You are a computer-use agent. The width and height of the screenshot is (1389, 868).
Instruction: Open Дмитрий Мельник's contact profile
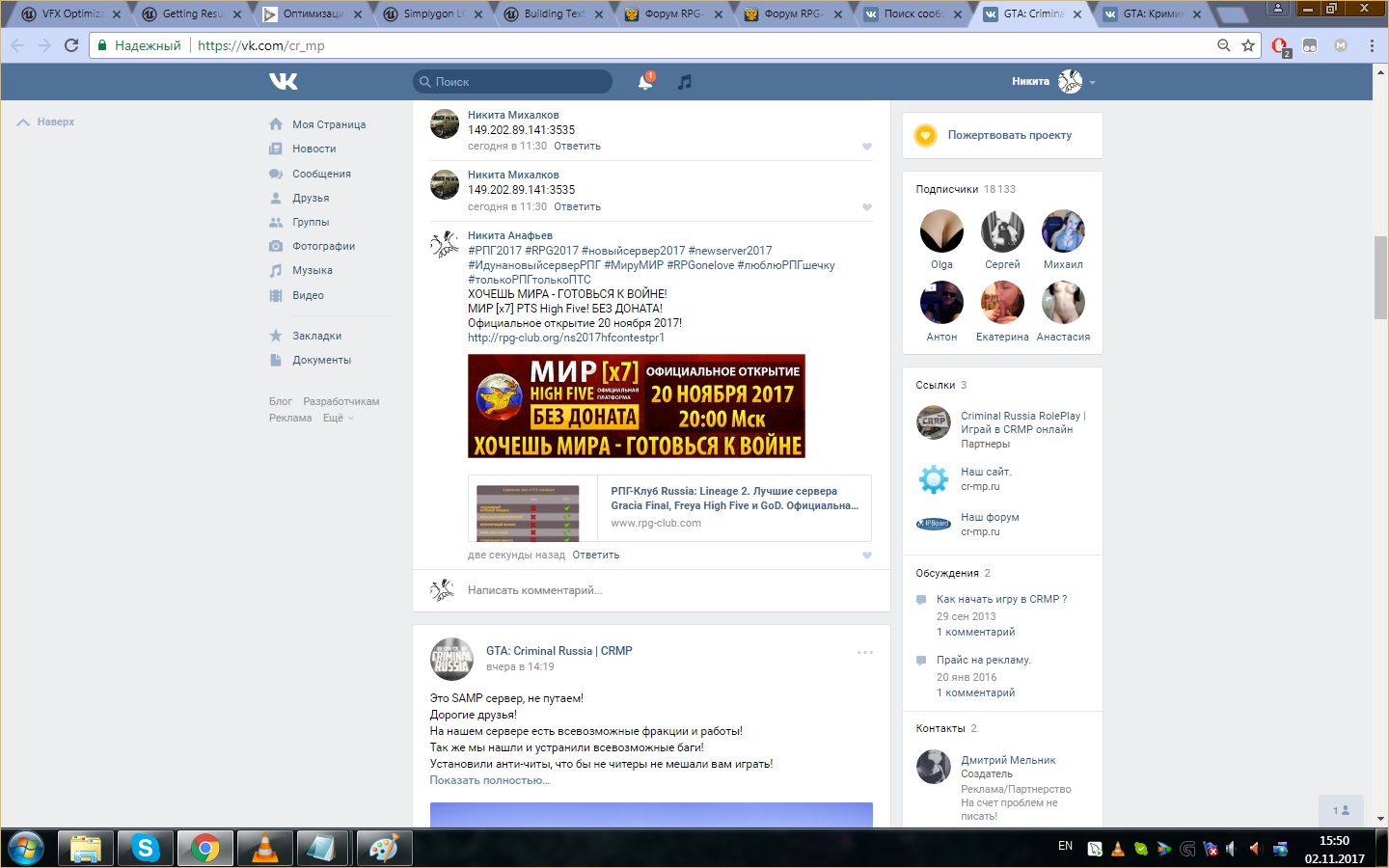pos(1008,760)
